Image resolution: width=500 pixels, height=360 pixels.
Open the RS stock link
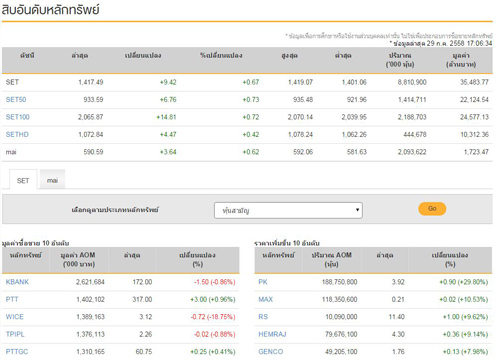[x=263, y=317]
